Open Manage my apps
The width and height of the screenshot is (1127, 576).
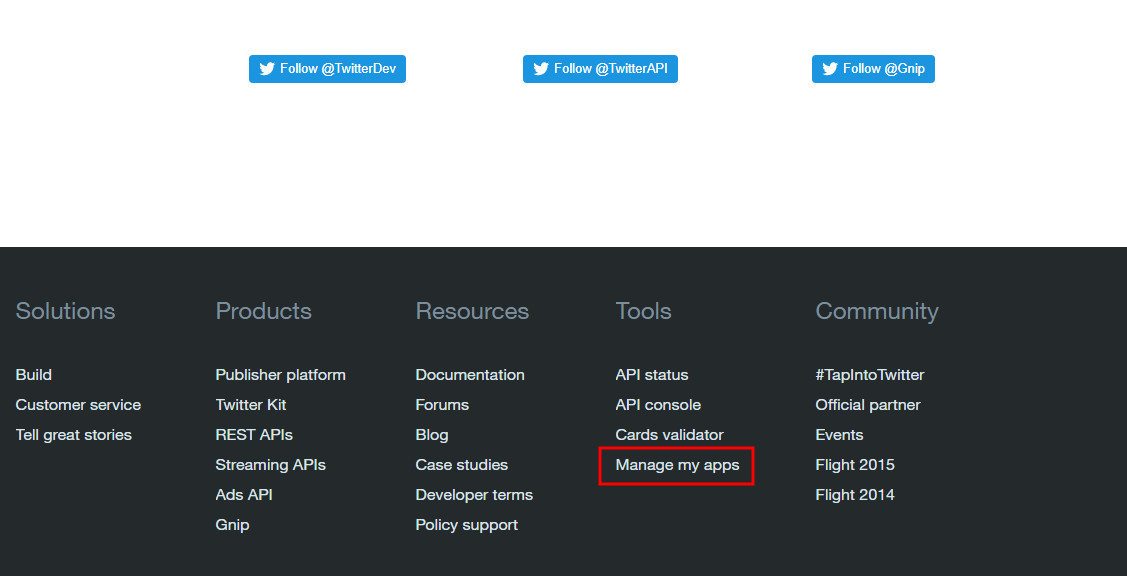(x=678, y=465)
